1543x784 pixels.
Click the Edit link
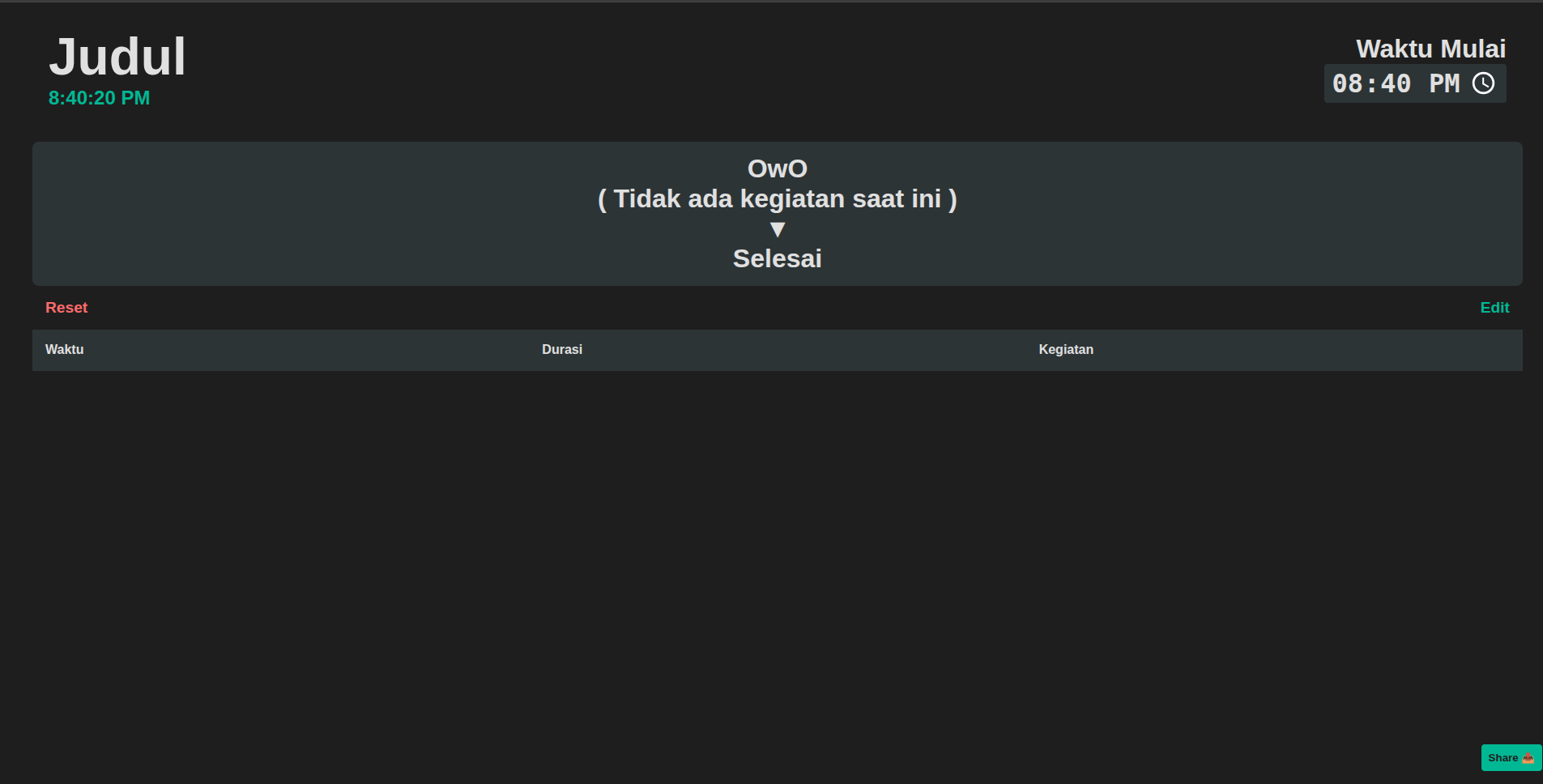pos(1494,307)
